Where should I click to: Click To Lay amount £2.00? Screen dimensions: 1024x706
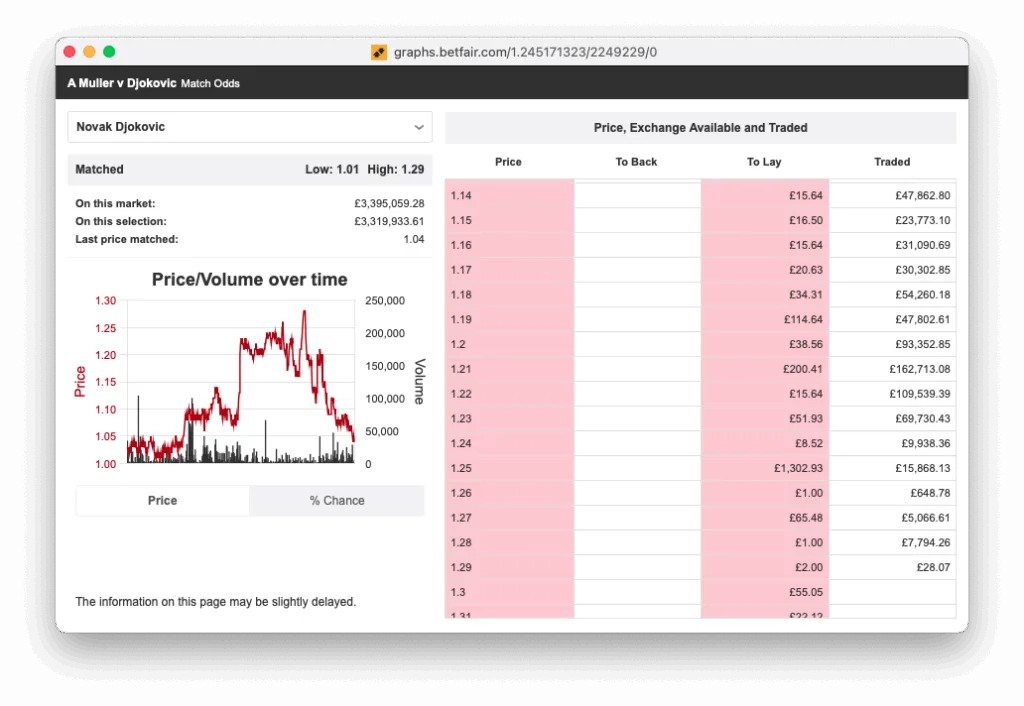[808, 568]
